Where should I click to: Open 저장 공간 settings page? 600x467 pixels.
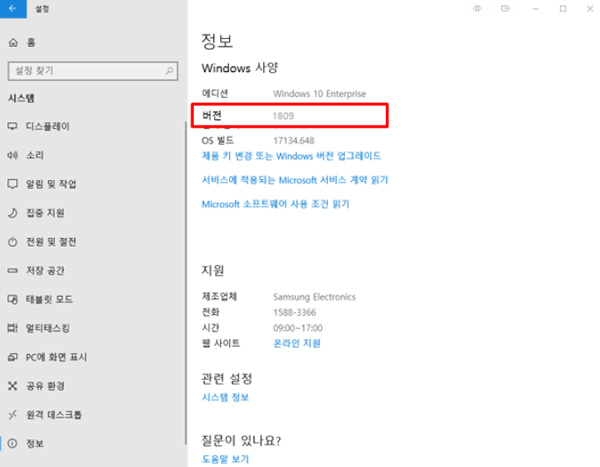click(x=45, y=271)
